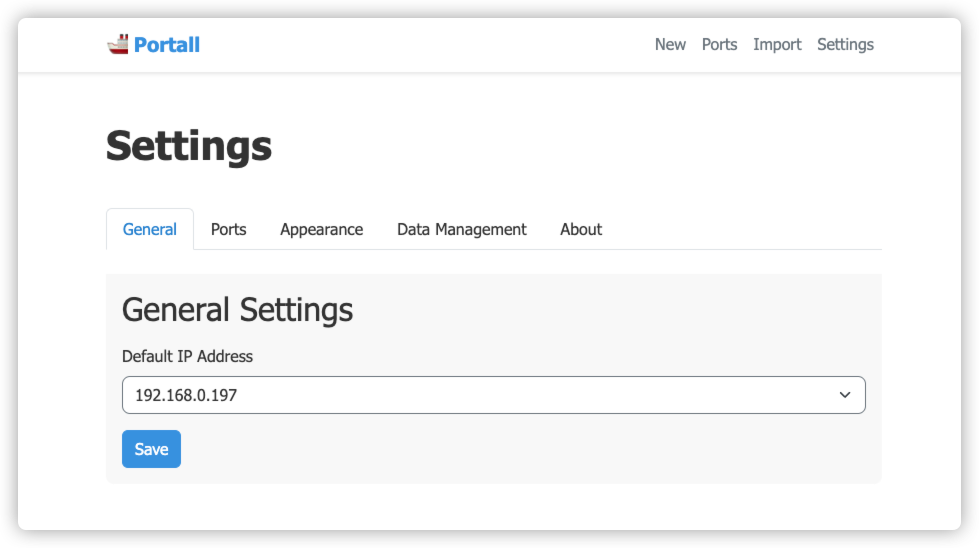The height and width of the screenshot is (548, 979).
Task: Go to Ports in the top navigation
Action: click(x=719, y=45)
